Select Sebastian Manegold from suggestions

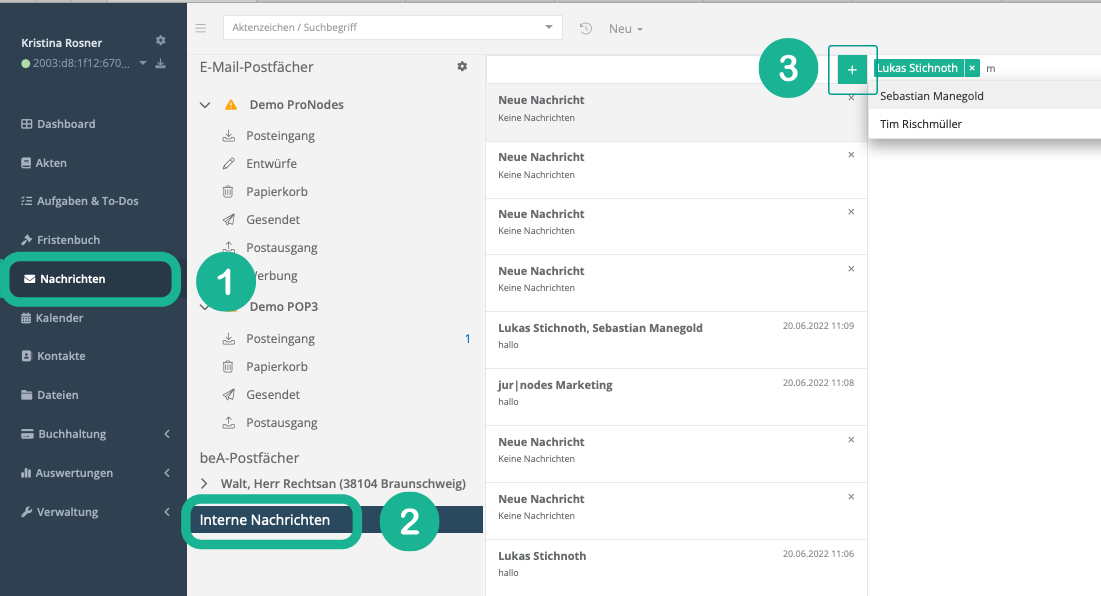932,97
